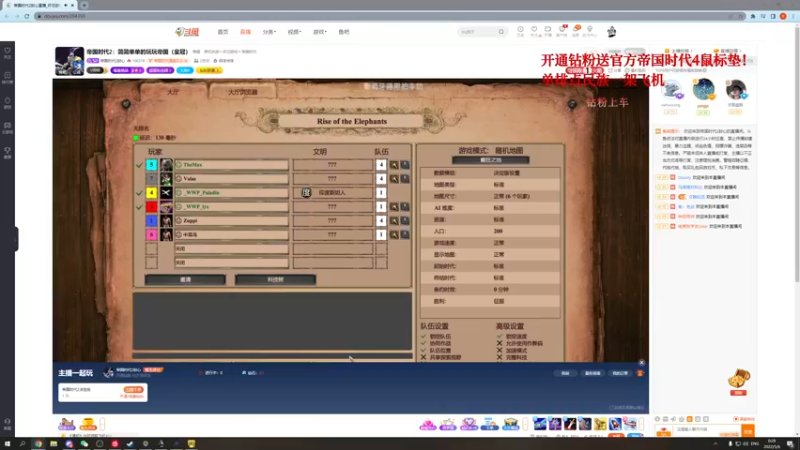Image resolution: width=800 pixels, height=450 pixels.
Task: Click the Douyu site logo
Action: click(187, 32)
